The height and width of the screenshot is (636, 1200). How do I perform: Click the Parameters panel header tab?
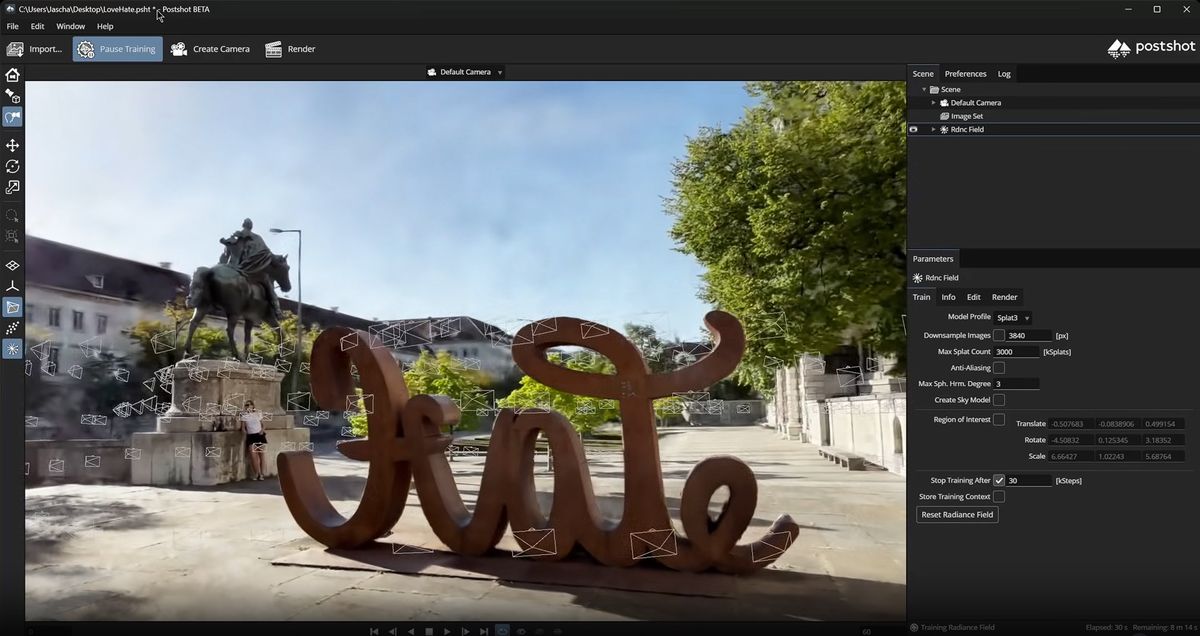point(933,259)
